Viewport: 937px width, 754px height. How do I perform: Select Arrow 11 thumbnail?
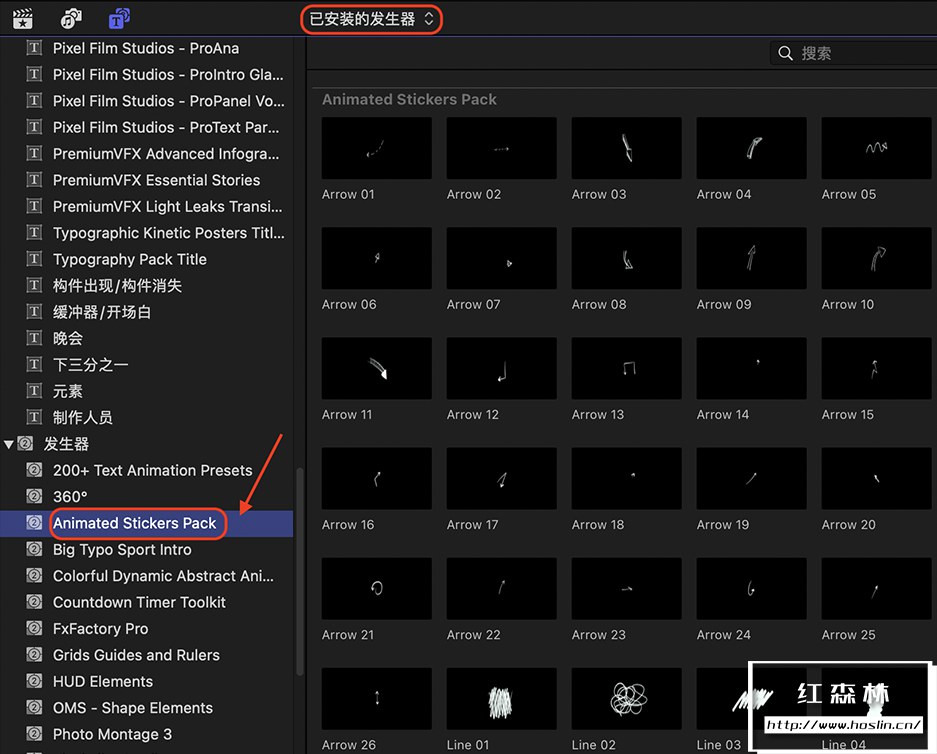coord(376,368)
